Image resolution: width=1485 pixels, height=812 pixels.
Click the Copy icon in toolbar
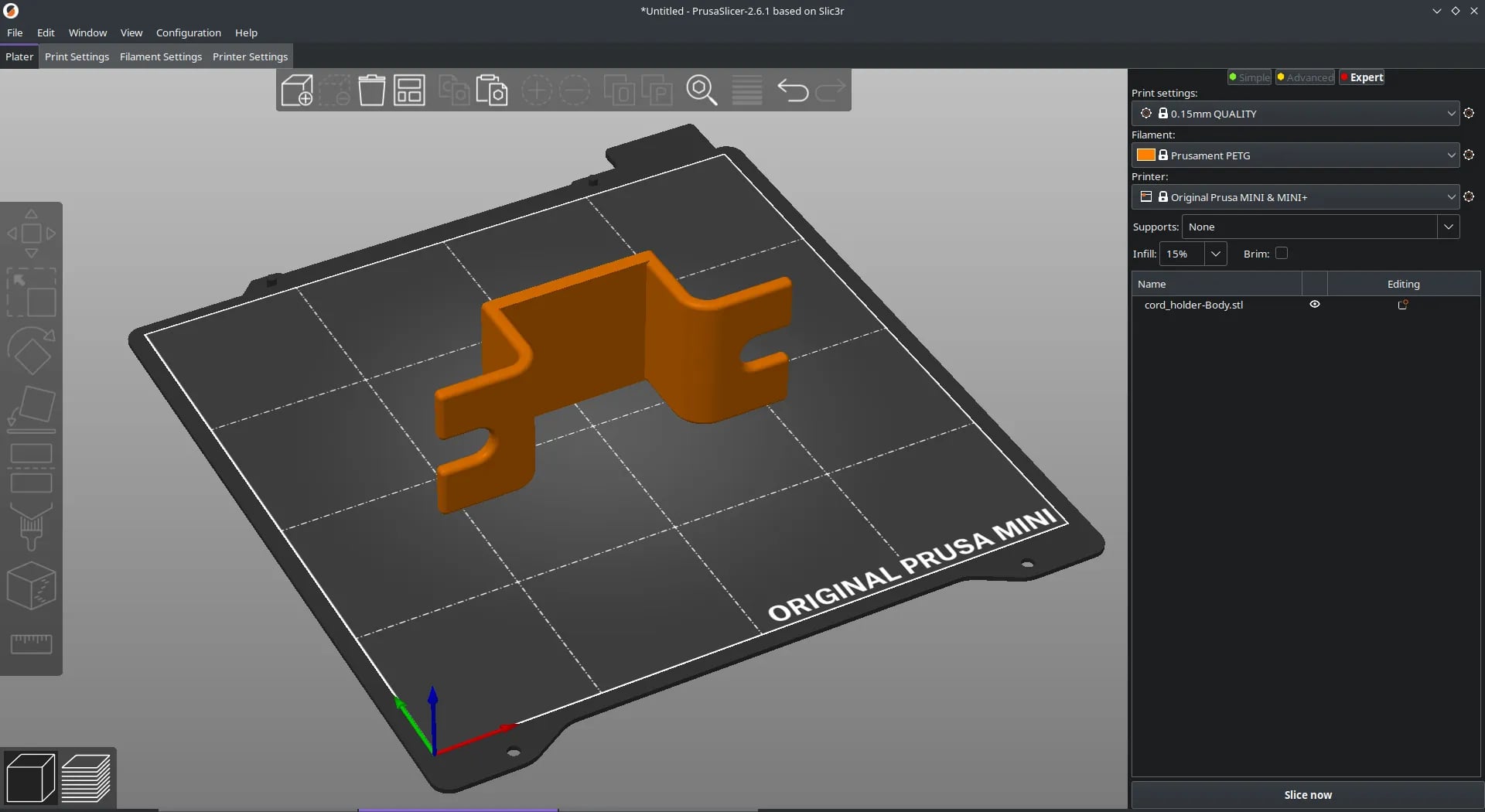tap(454, 90)
